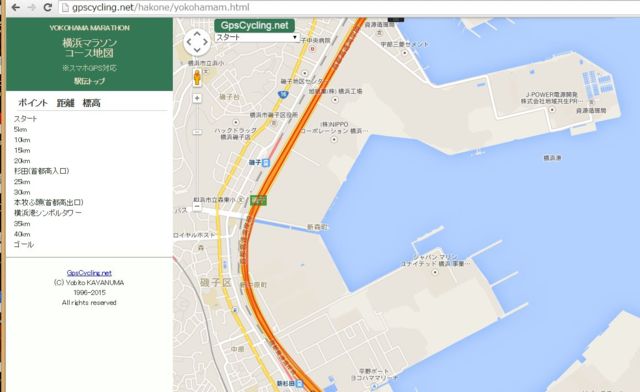Click the 駅伝トップ link in header
Viewport: 640px width, 392px height.
click(x=89, y=81)
